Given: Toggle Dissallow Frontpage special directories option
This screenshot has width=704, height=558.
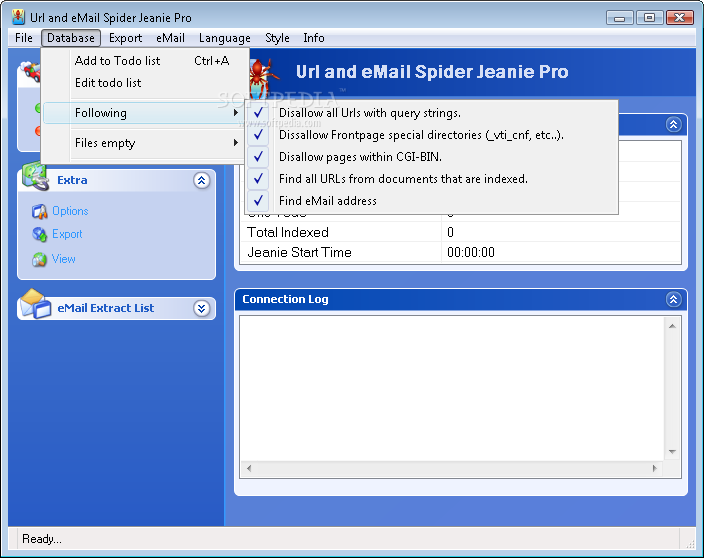Looking at the screenshot, I should click(x=431, y=135).
